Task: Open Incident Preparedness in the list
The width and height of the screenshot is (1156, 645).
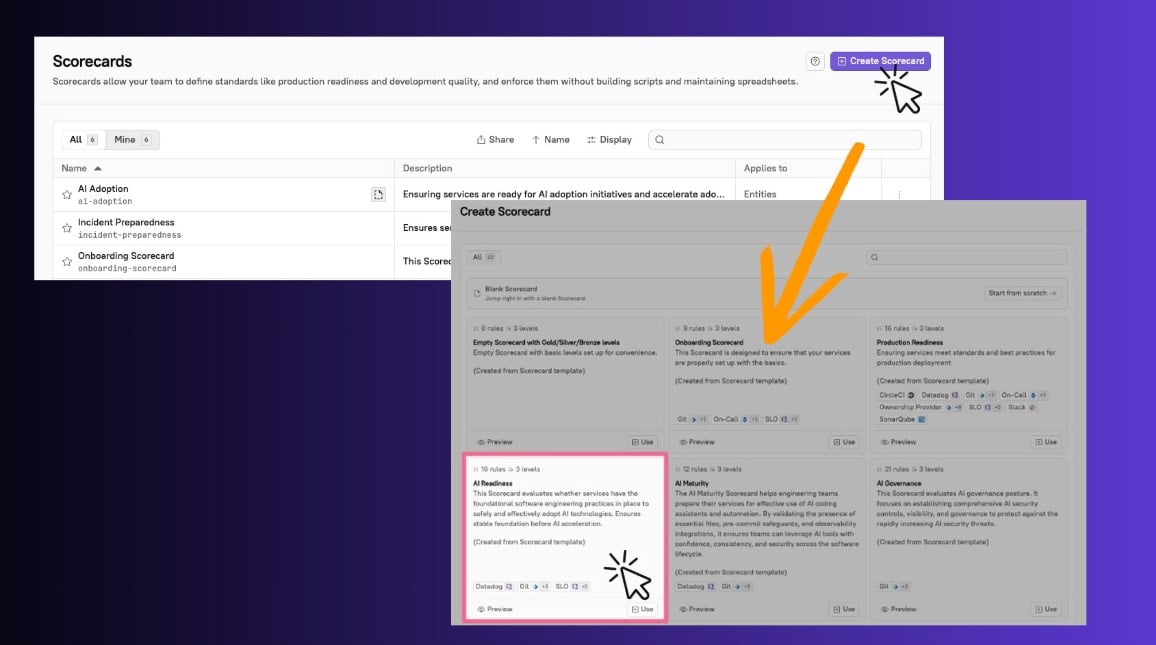Action: (x=126, y=222)
